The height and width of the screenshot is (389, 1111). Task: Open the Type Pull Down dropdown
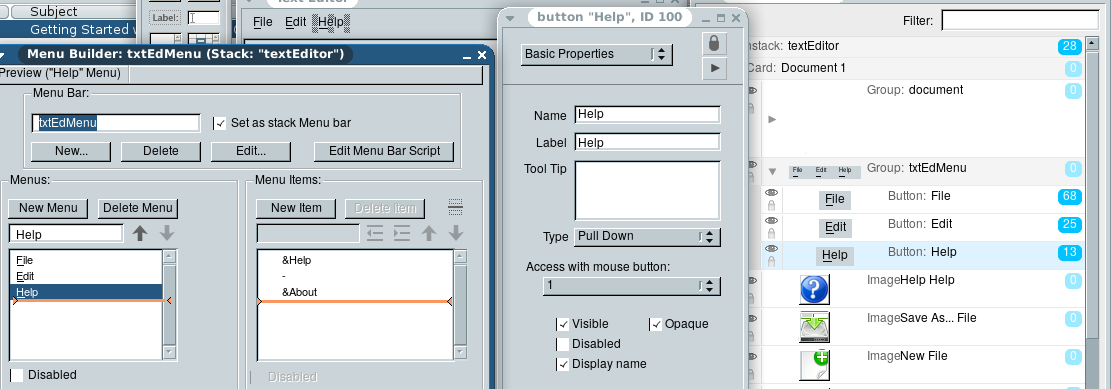(x=648, y=236)
